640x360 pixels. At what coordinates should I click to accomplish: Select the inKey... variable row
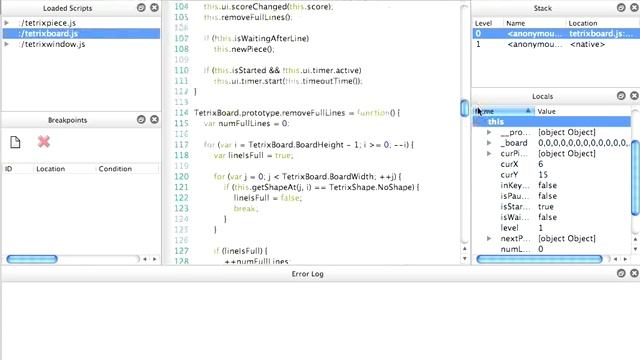pyautogui.click(x=551, y=185)
